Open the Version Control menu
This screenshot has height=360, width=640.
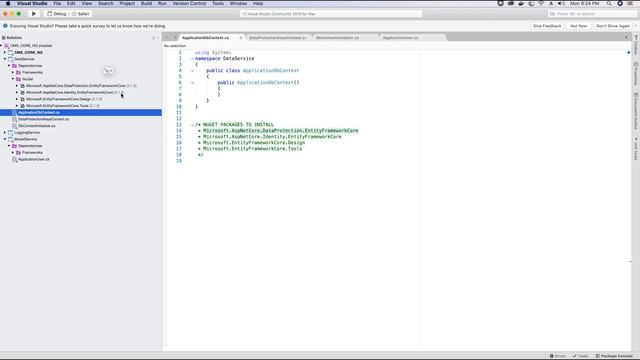pyautogui.click(x=189, y=3)
